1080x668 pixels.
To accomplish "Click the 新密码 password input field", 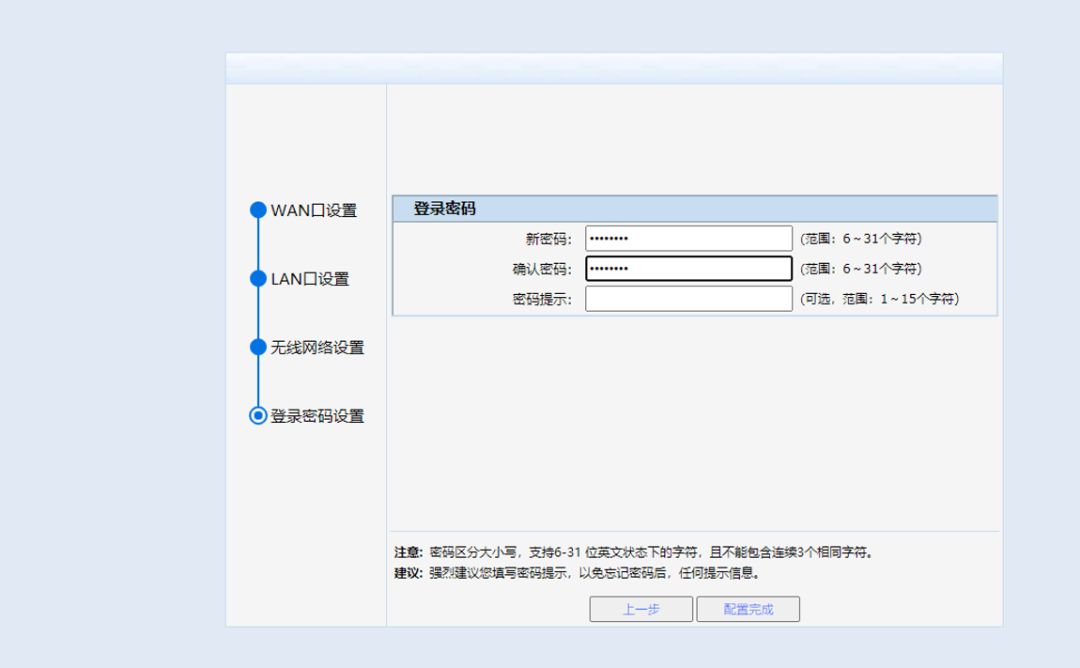I will [x=689, y=238].
